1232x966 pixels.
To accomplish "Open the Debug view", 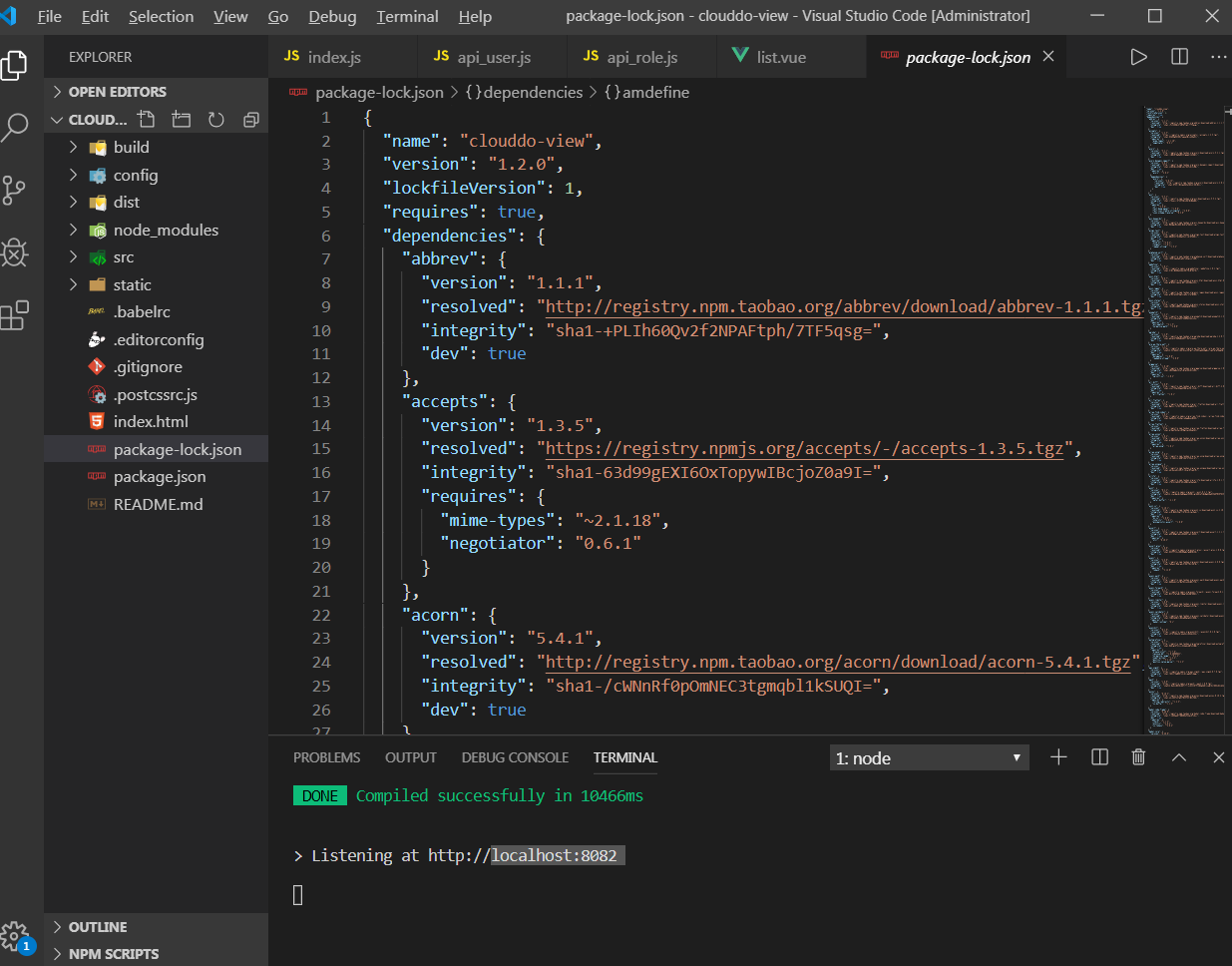I will [15, 252].
